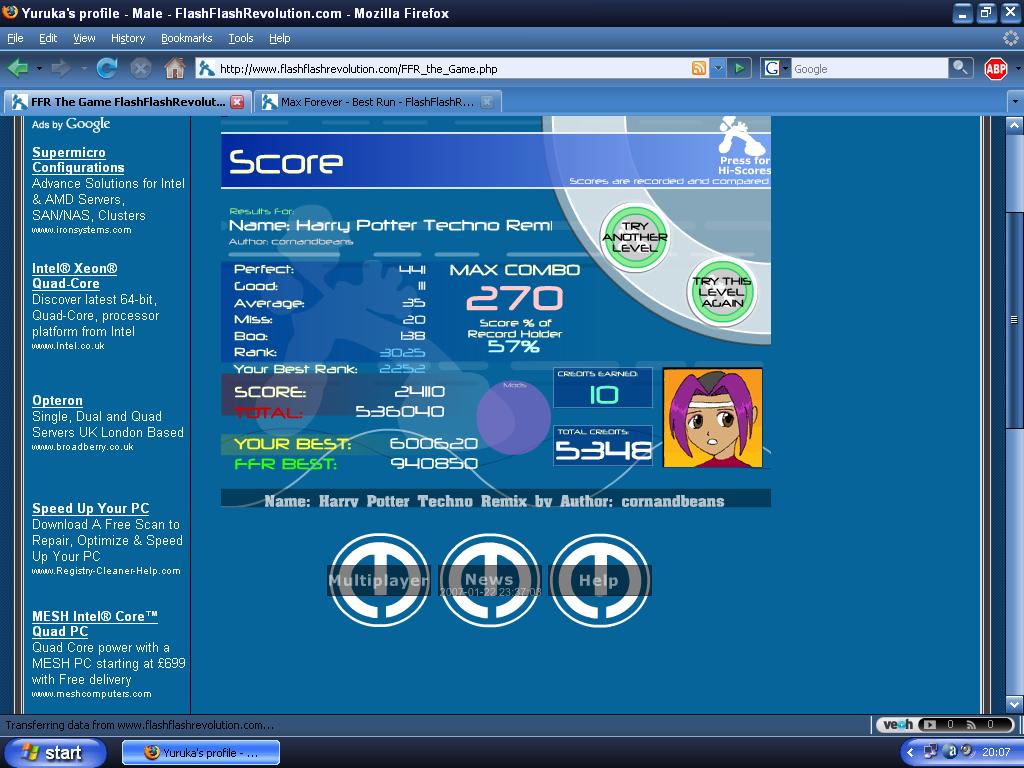
Task: Click the search magnifier icon
Action: pyautogui.click(x=960, y=68)
